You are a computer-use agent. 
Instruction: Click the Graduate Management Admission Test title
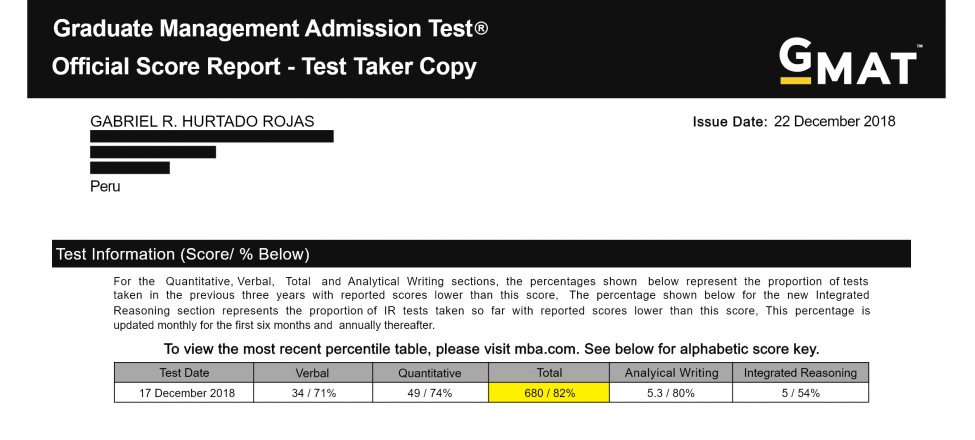coord(270,29)
